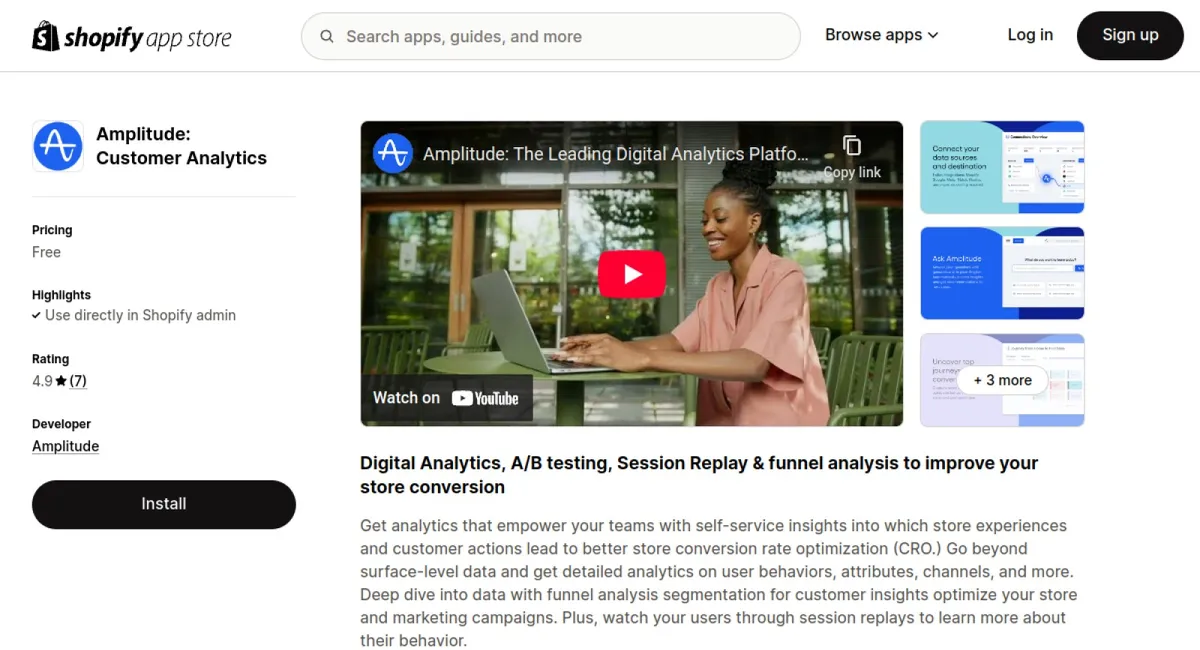Select the 4.9 rating value
1200x650 pixels.
42,381
